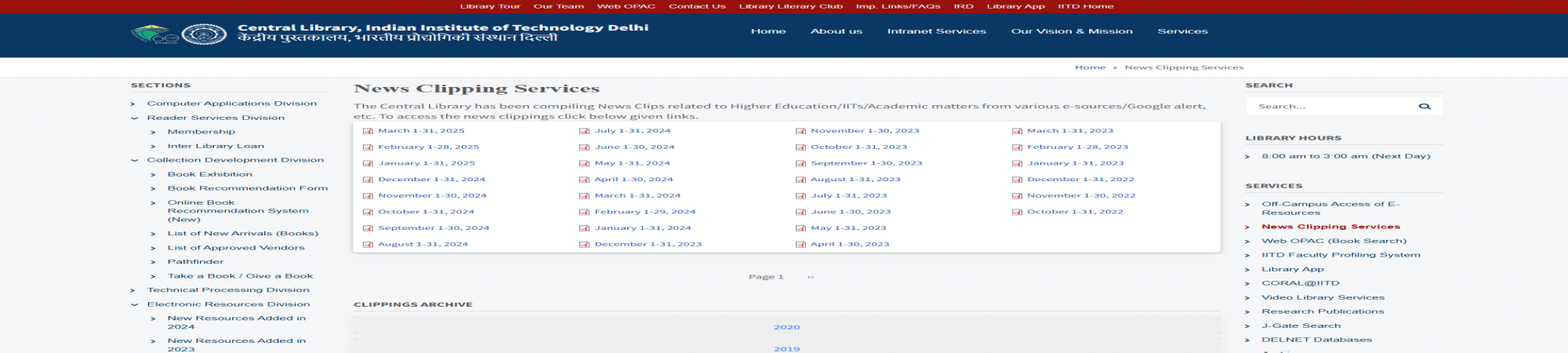The height and width of the screenshot is (353, 1568).
Task: Click next page arrows after Page 1
Action: pyautogui.click(x=811, y=277)
